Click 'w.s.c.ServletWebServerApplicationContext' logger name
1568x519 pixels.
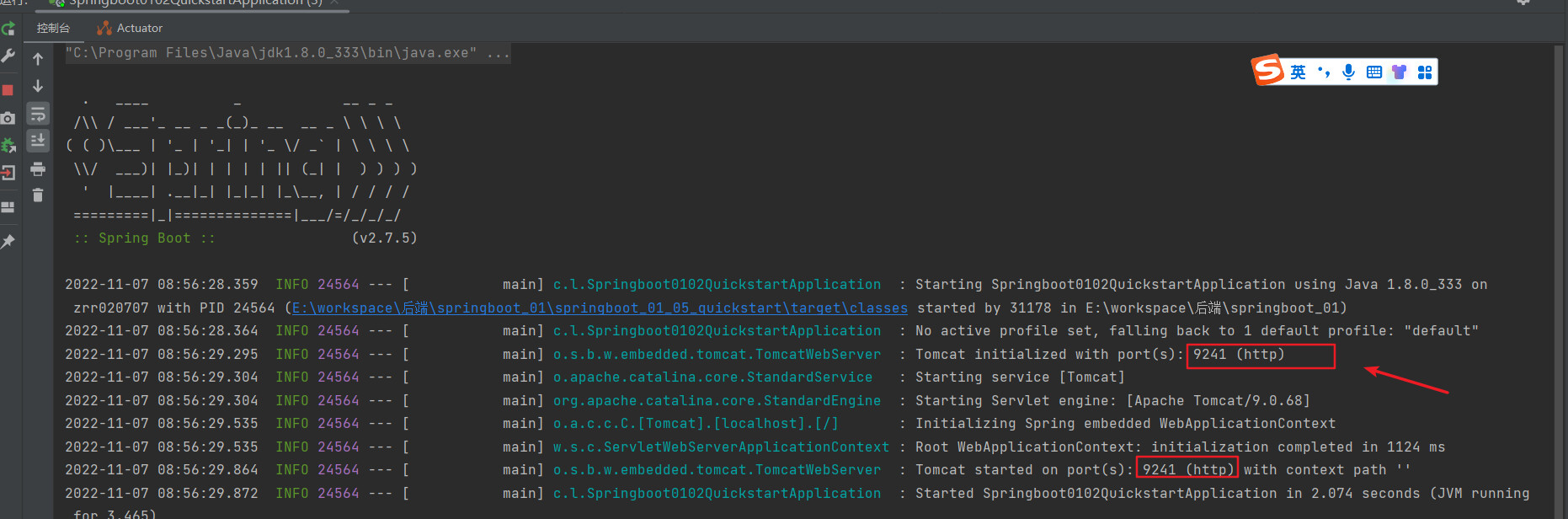pyautogui.click(x=721, y=447)
